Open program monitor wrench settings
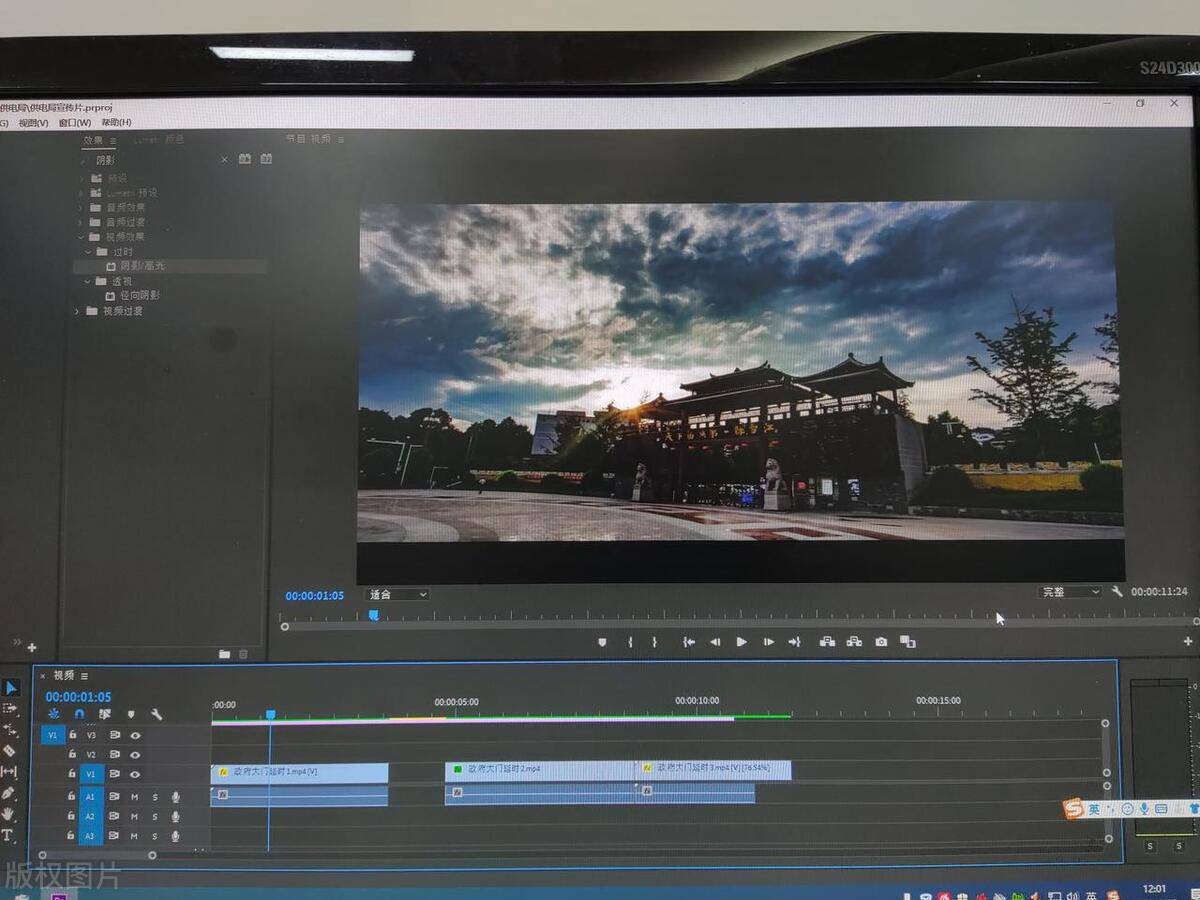This screenshot has height=900, width=1200. tap(1117, 592)
